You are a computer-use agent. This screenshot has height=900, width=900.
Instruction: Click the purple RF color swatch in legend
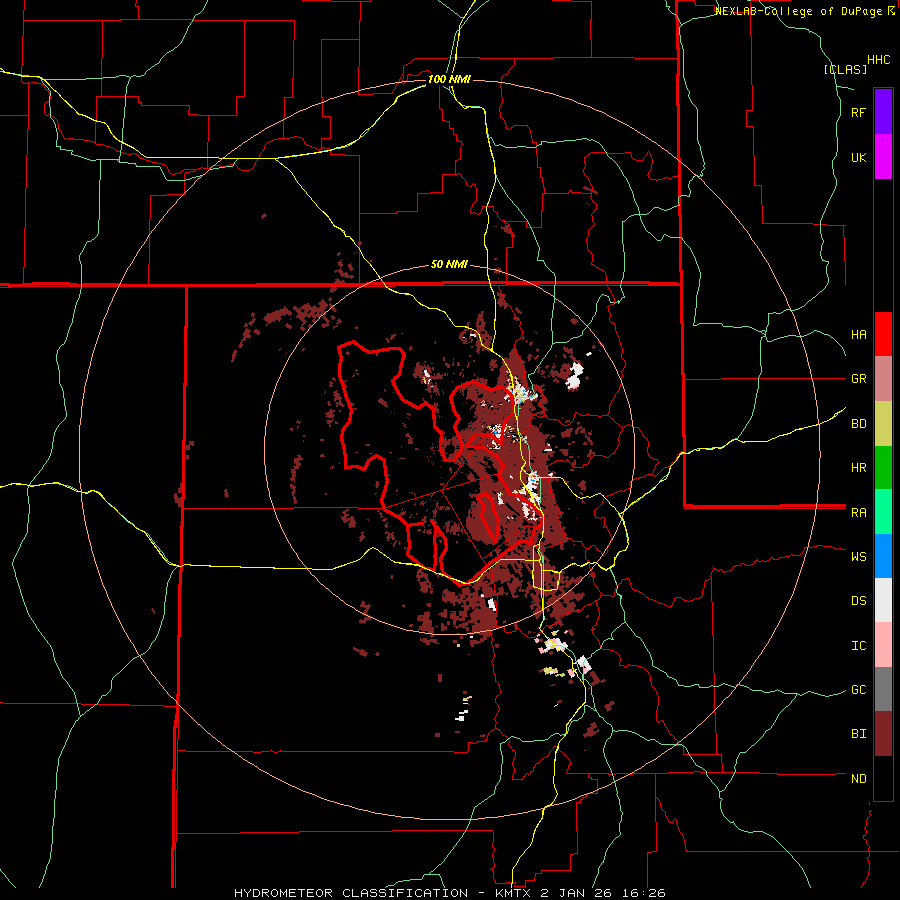[883, 112]
